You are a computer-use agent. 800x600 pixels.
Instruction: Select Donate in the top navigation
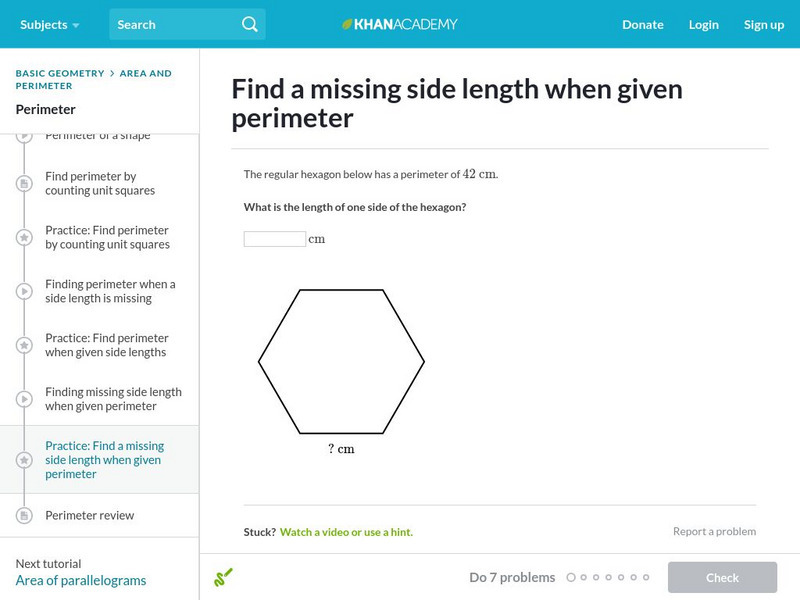[642, 24]
